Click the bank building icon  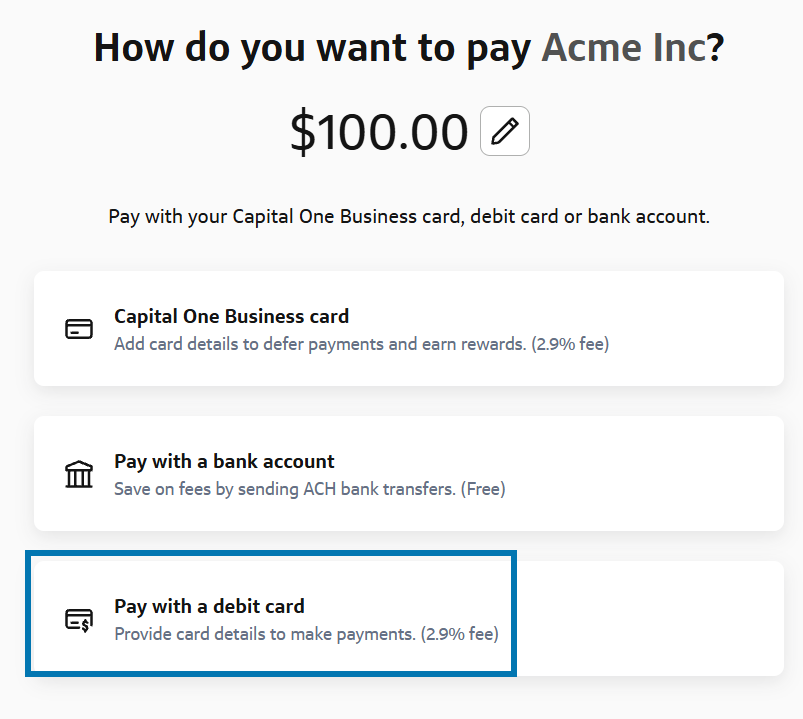click(x=79, y=474)
